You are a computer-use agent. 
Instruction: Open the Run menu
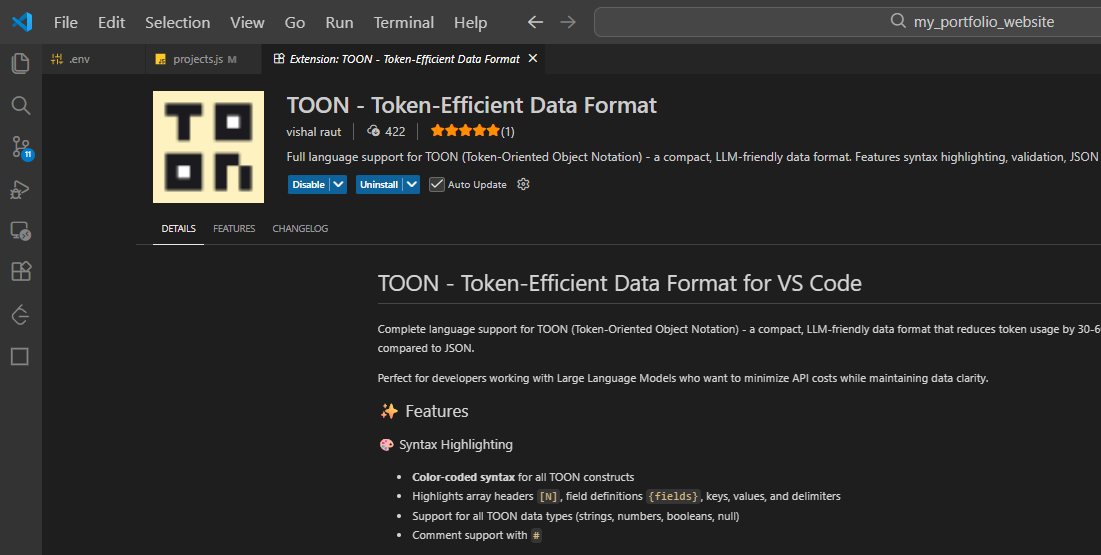pos(339,22)
